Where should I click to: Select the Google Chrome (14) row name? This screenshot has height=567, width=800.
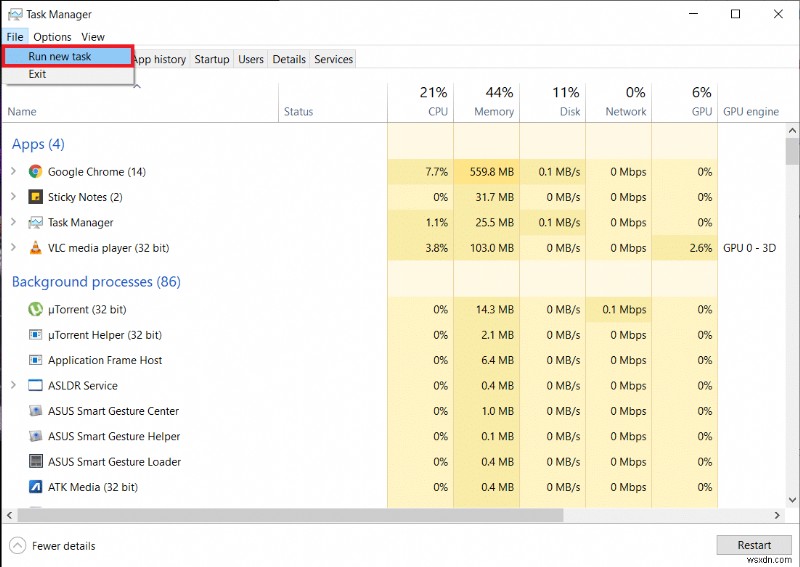pos(97,172)
